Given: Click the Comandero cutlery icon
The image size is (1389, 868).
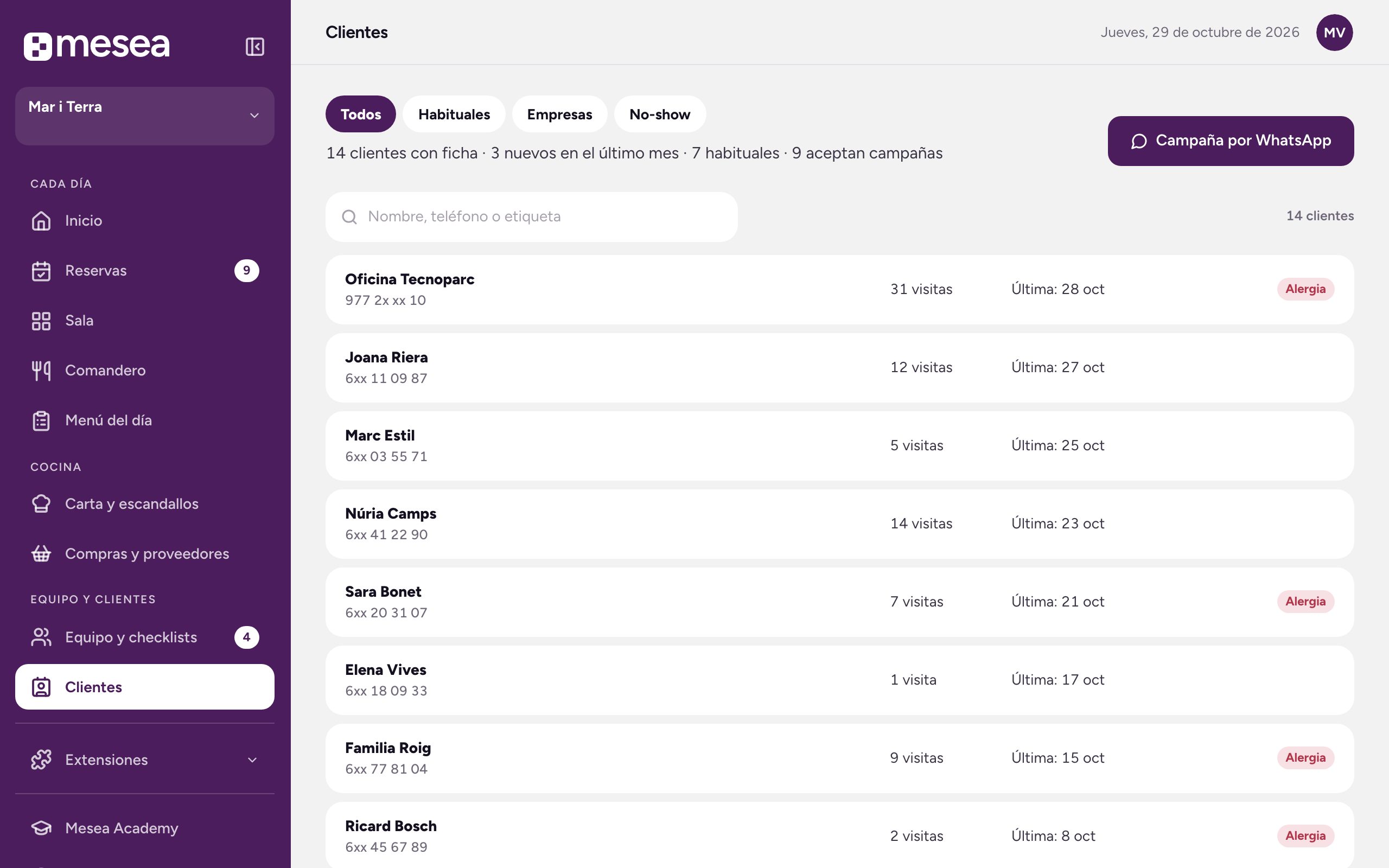Looking at the screenshot, I should coord(41,371).
